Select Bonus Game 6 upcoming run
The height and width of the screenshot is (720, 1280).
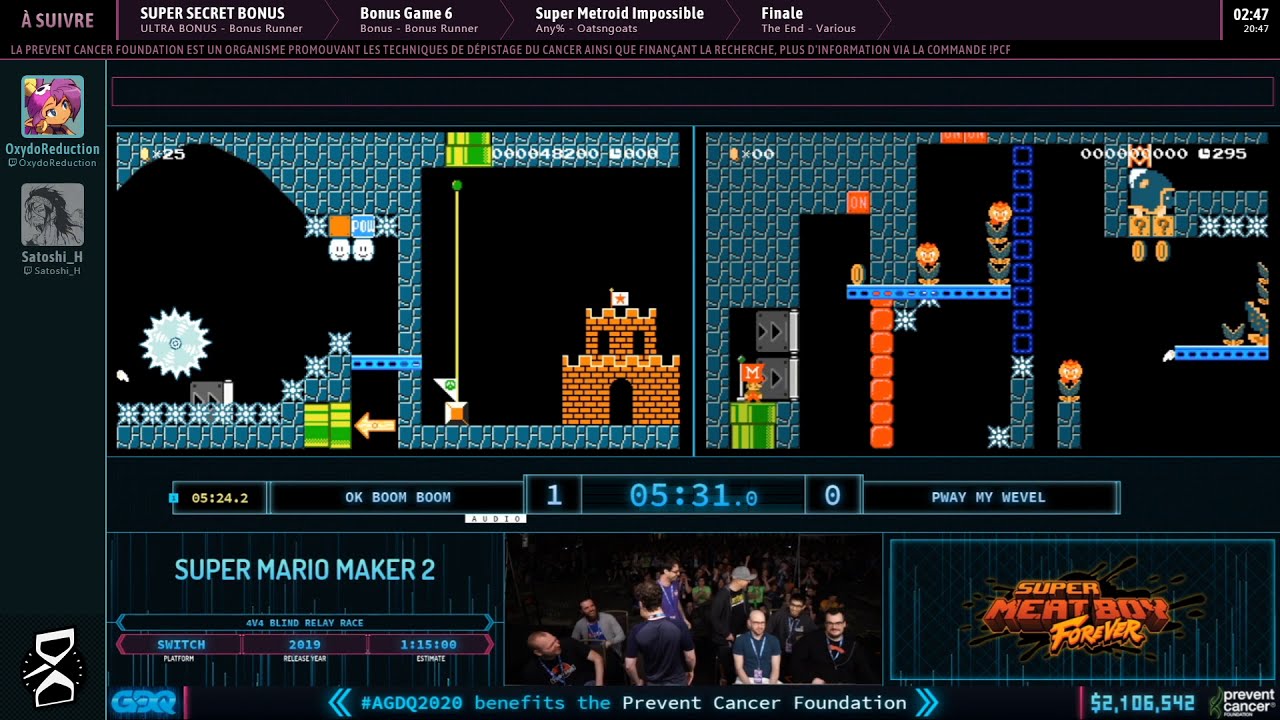point(418,19)
